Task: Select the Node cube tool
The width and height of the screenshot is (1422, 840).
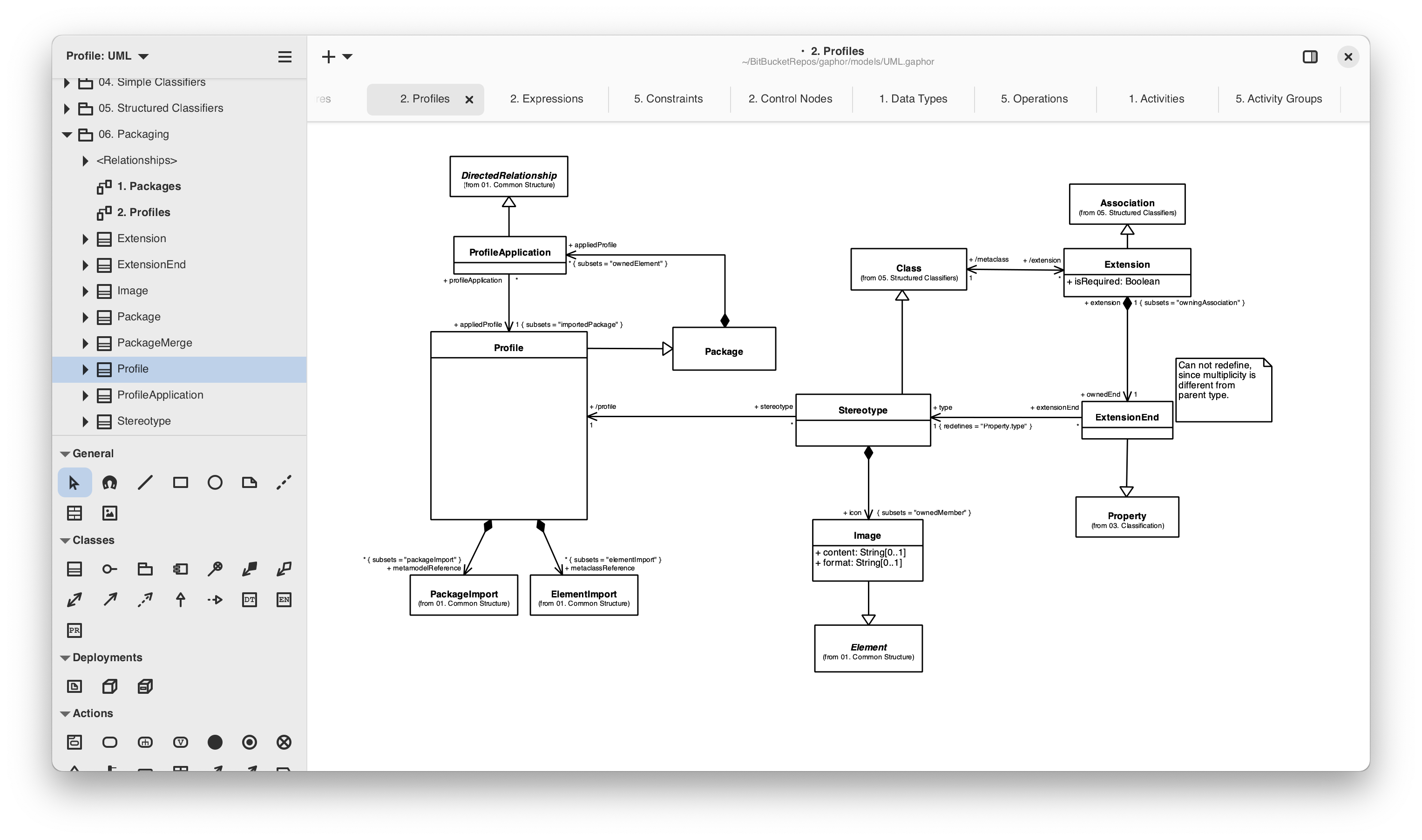Action: click(109, 687)
